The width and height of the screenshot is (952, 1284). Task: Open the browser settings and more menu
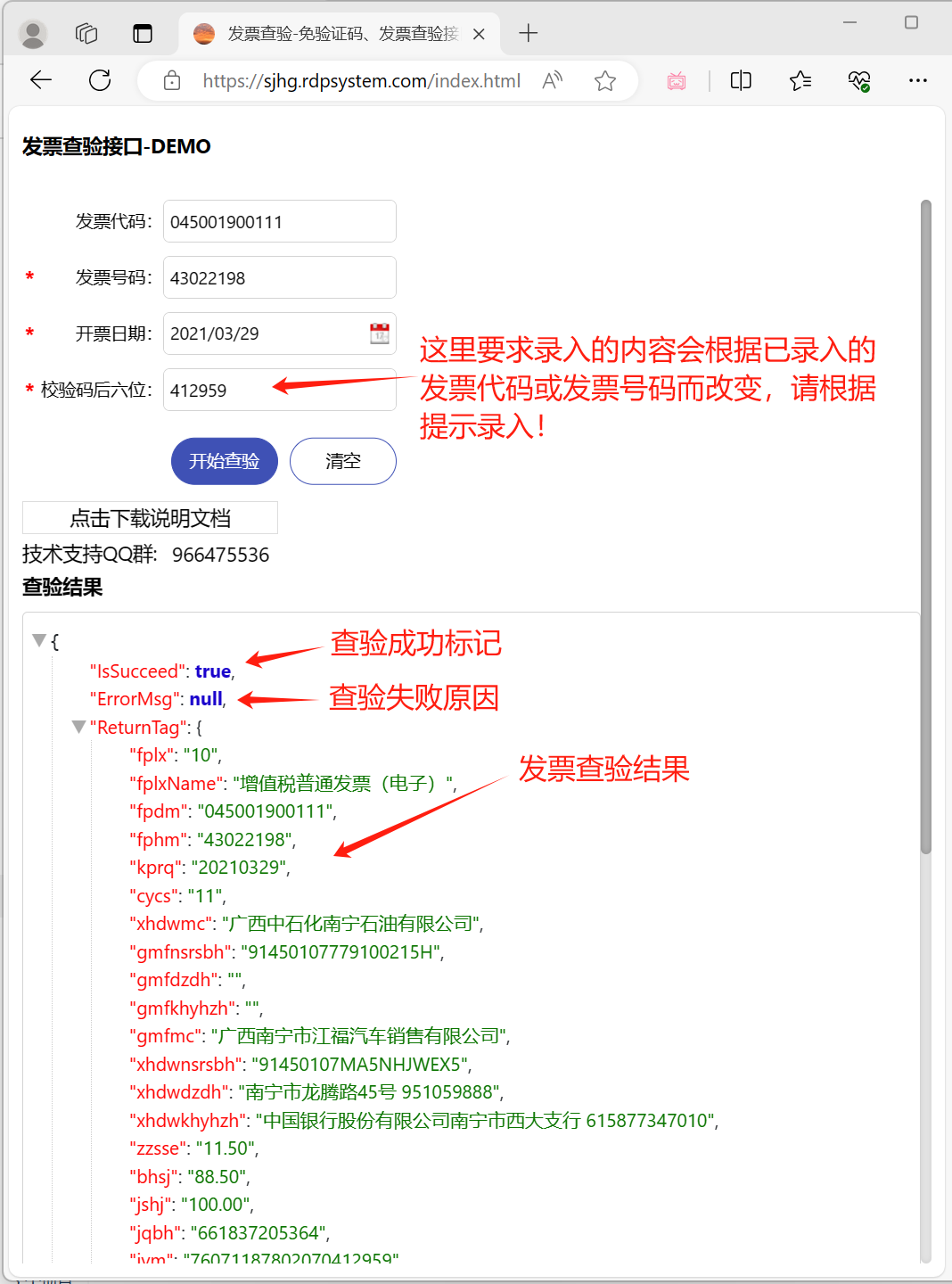pos(918,81)
